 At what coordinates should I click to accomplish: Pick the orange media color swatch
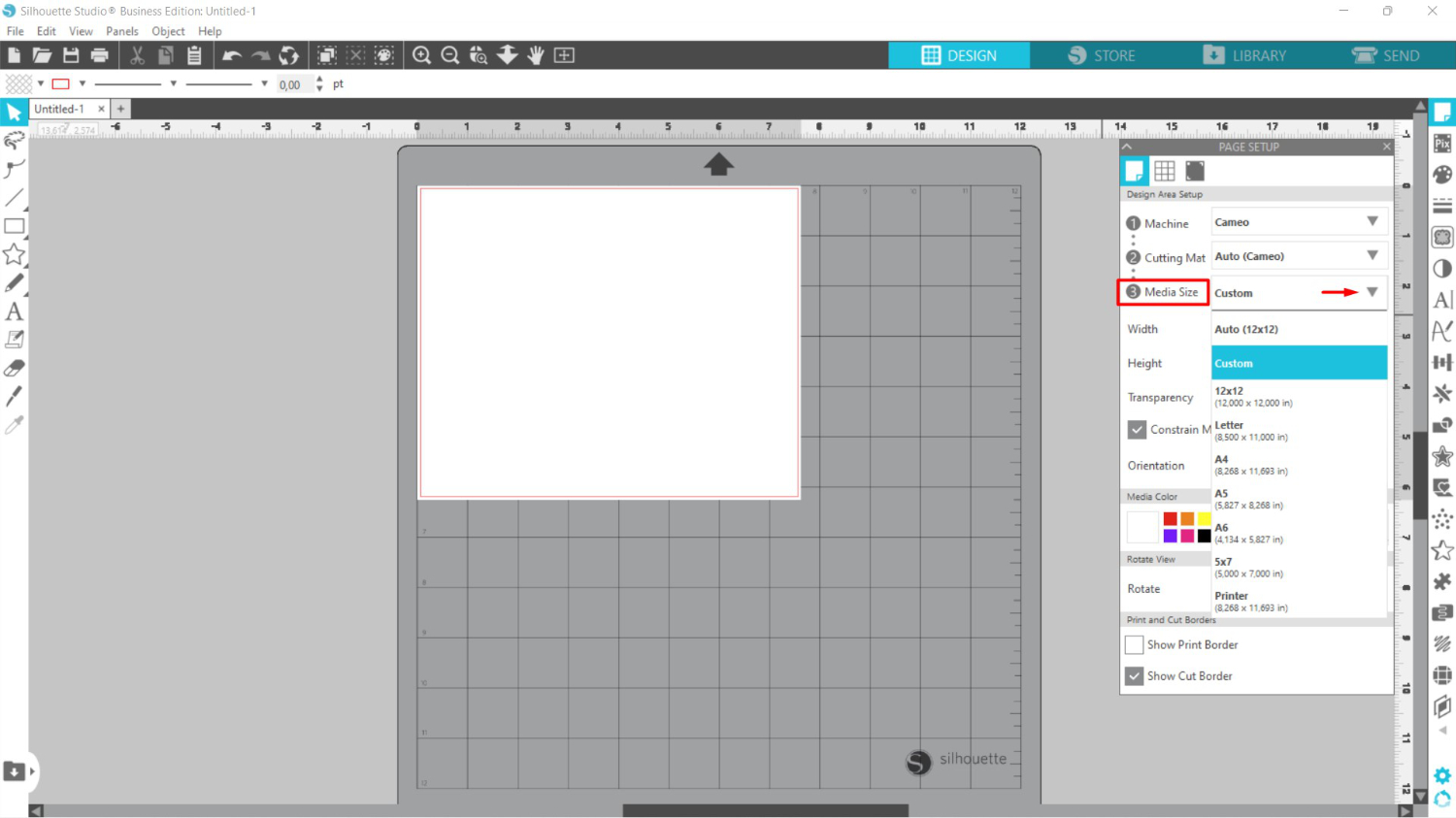click(x=1187, y=519)
